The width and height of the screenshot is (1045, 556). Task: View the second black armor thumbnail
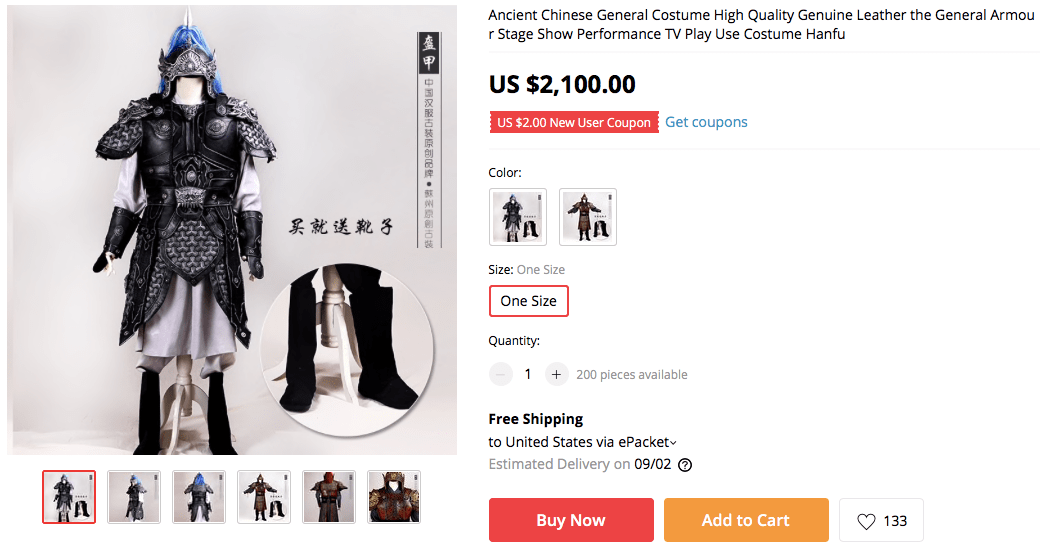[134, 497]
